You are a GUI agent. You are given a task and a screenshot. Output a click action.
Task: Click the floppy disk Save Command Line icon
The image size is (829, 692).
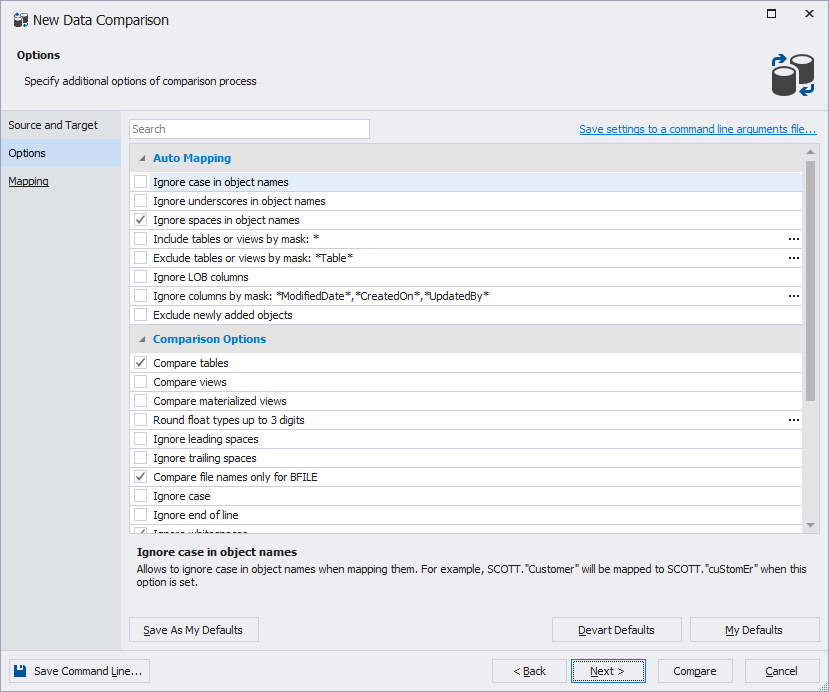[x=21, y=671]
